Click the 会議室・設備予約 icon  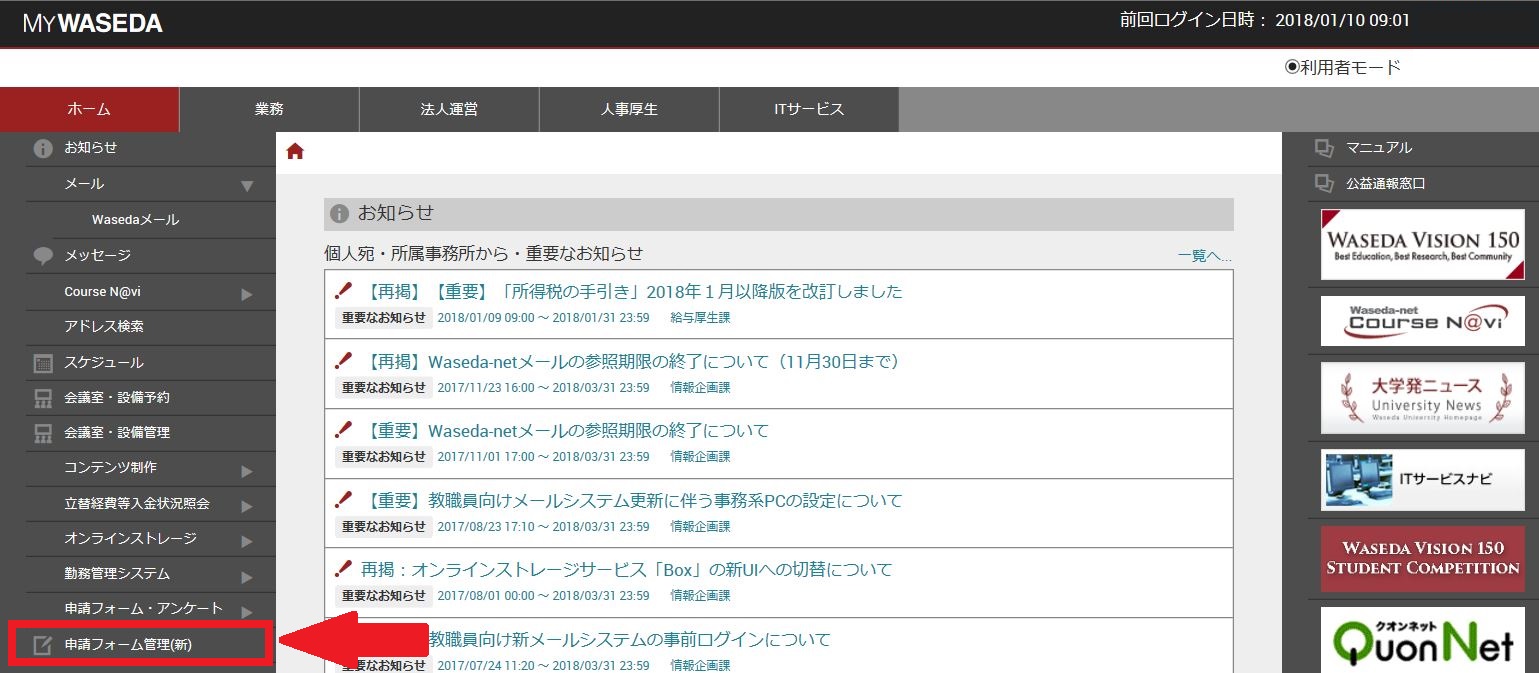pyautogui.click(x=43, y=398)
